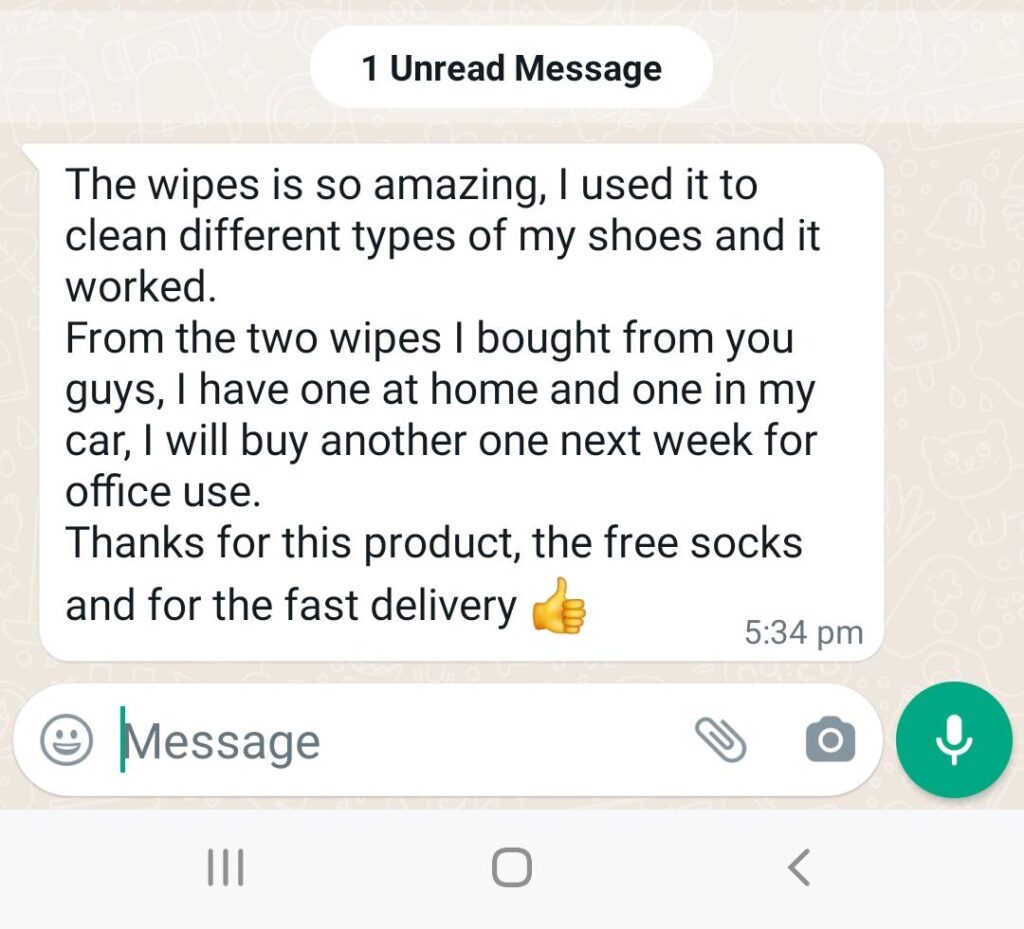This screenshot has height=929, width=1024.
Task: Tap the words "office use." in the message
Action: [x=163, y=492]
